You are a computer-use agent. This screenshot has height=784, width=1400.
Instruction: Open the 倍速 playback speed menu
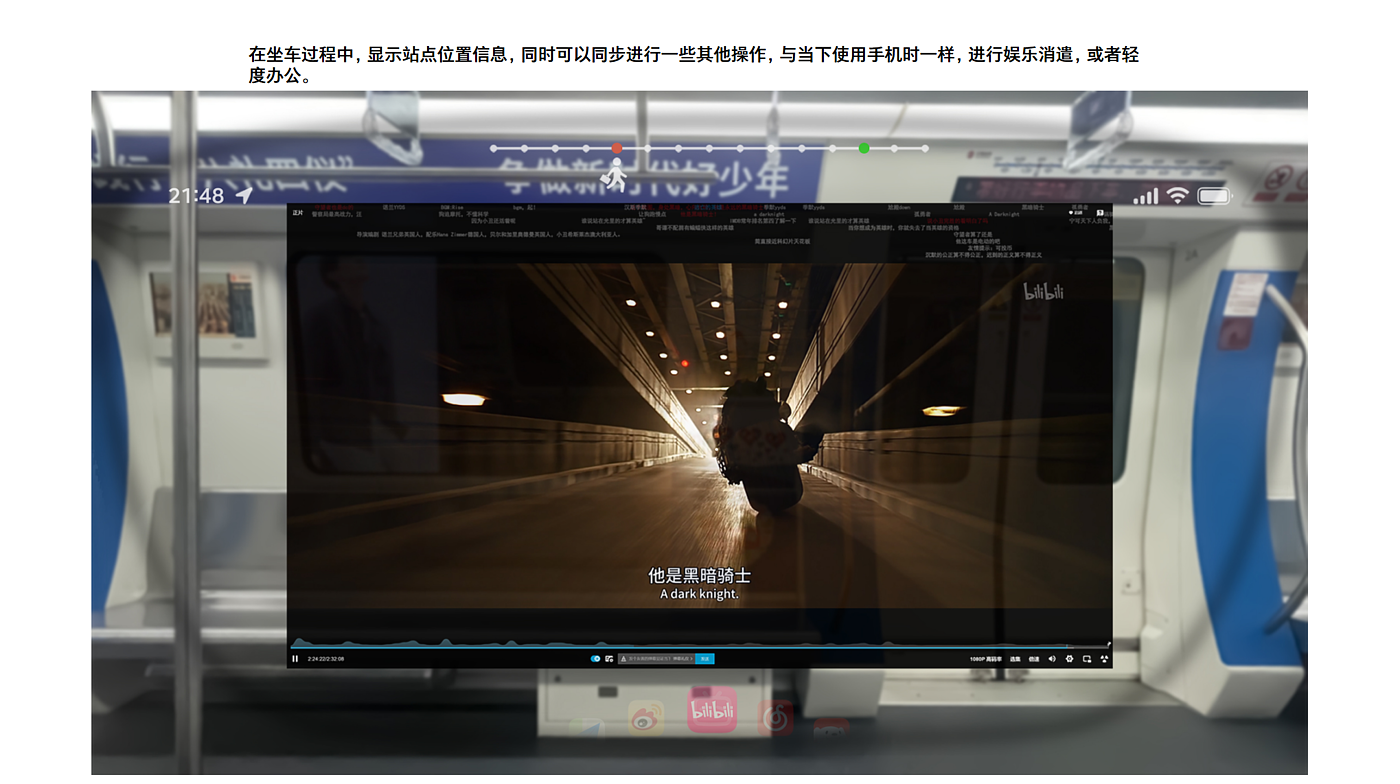tap(1034, 659)
